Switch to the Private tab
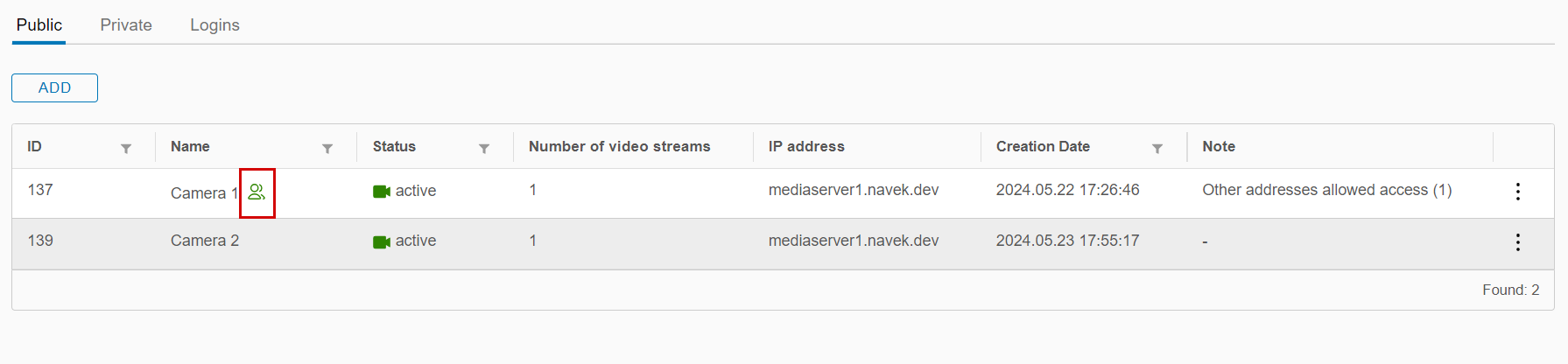 (126, 25)
